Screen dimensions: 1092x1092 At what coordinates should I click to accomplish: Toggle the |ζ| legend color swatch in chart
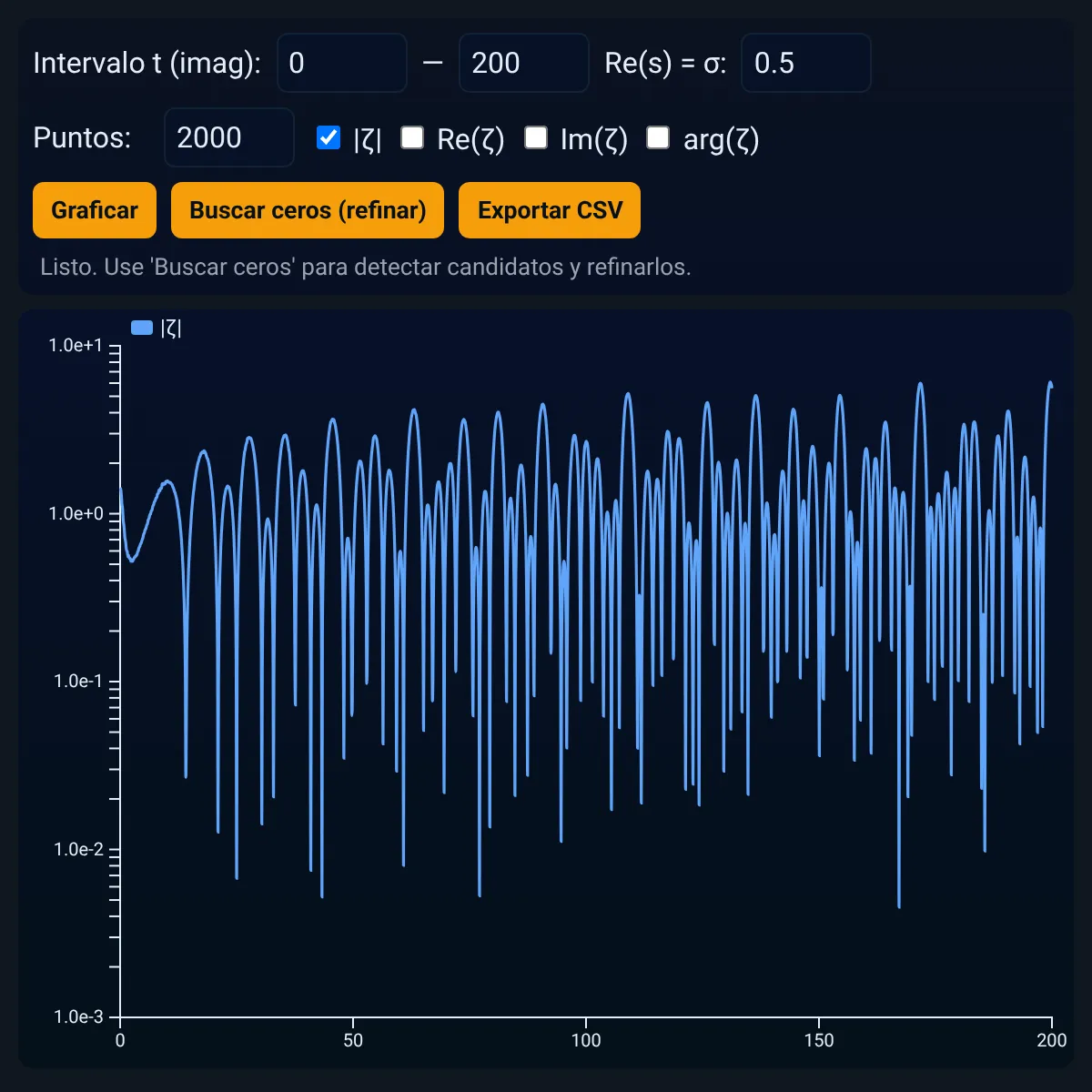tap(142, 329)
